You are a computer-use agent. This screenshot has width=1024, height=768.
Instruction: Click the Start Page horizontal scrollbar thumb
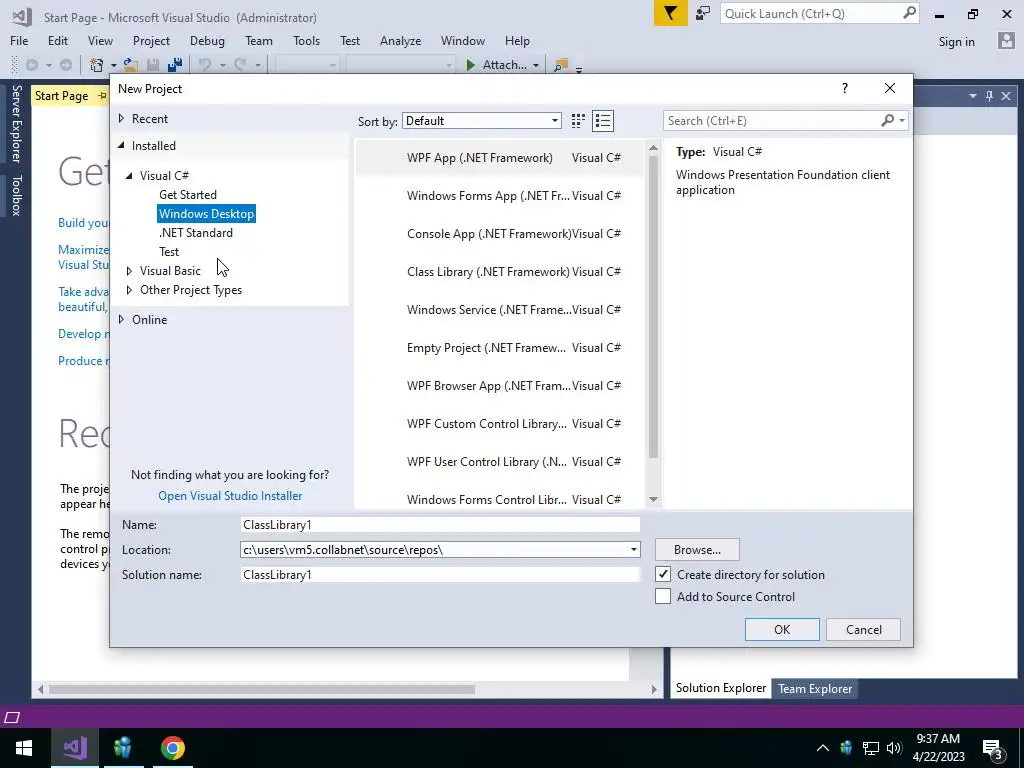click(x=261, y=689)
